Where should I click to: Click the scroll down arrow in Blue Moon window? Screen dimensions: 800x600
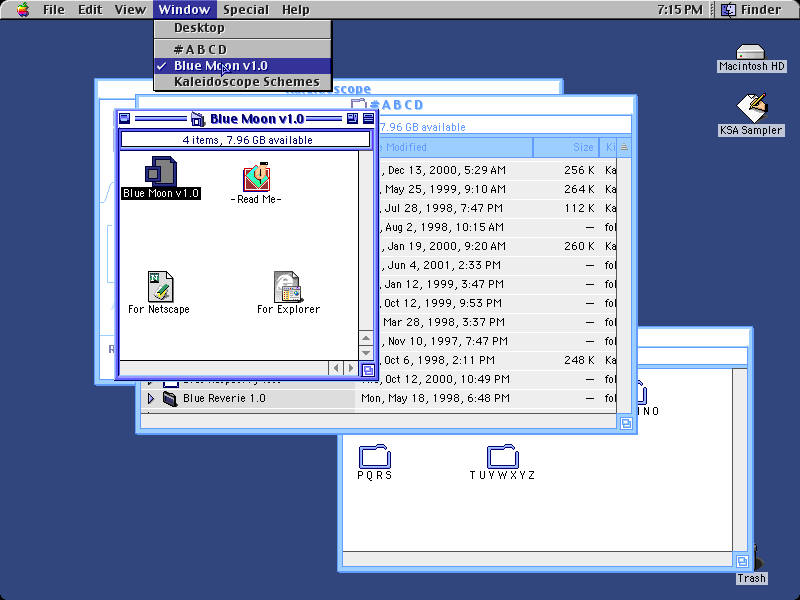(x=366, y=353)
